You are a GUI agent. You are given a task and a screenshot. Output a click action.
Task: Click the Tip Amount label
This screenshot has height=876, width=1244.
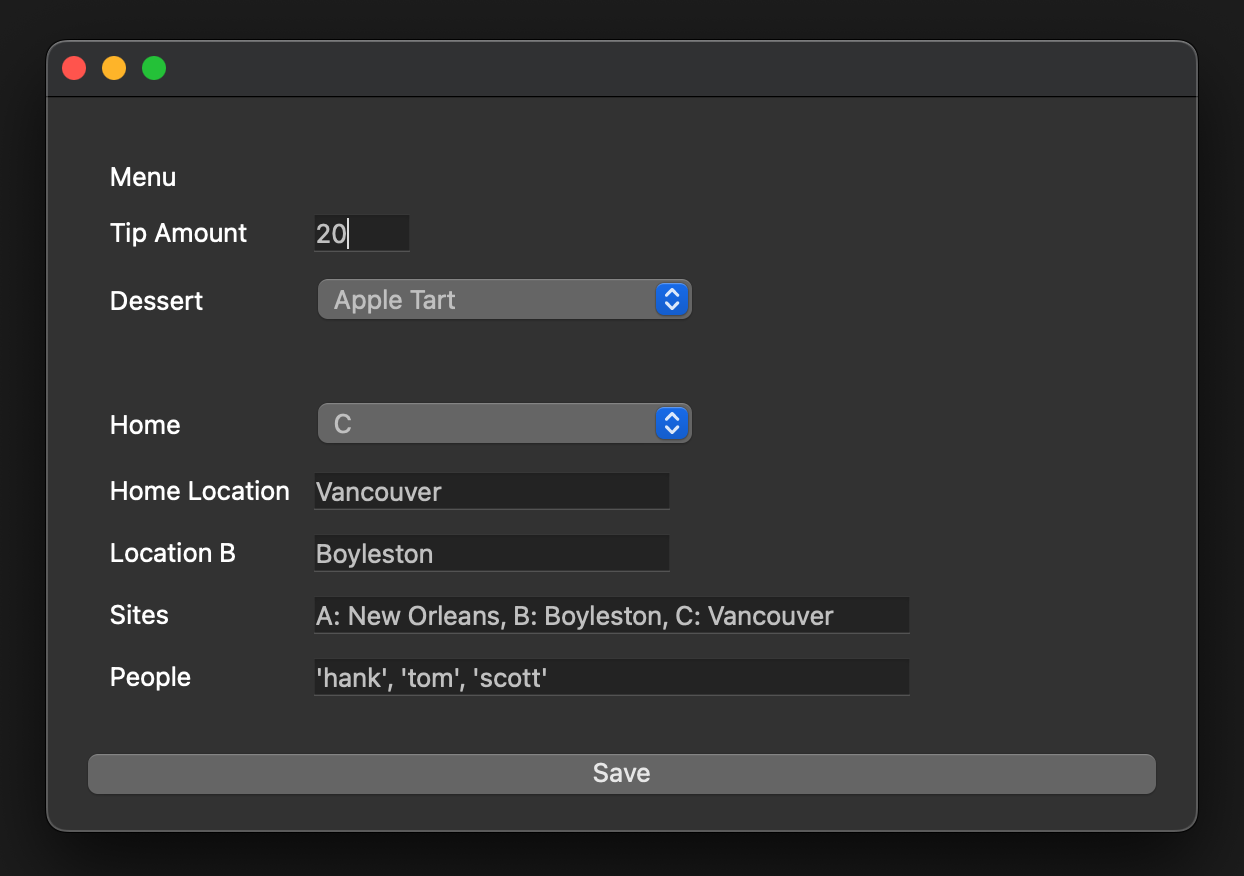[x=178, y=234]
